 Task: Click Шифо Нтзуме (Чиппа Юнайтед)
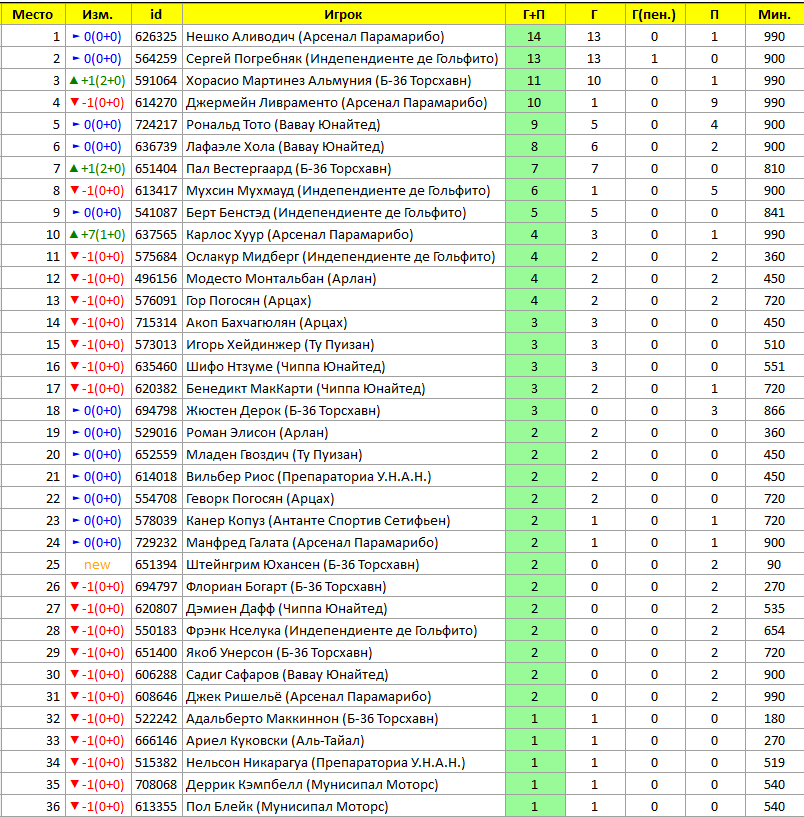click(286, 366)
